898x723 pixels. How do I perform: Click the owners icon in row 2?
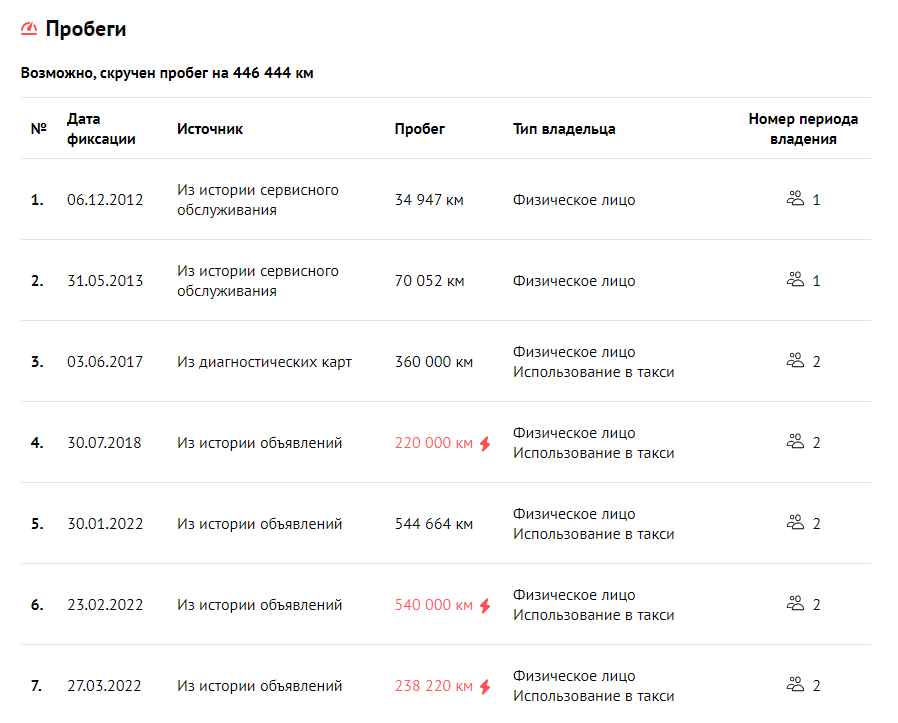click(x=795, y=280)
